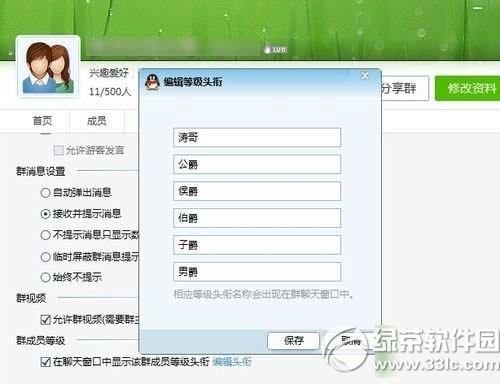500x384 pixels.
Task: Click the QQ penguin icon in dialog title
Action: click(x=152, y=82)
